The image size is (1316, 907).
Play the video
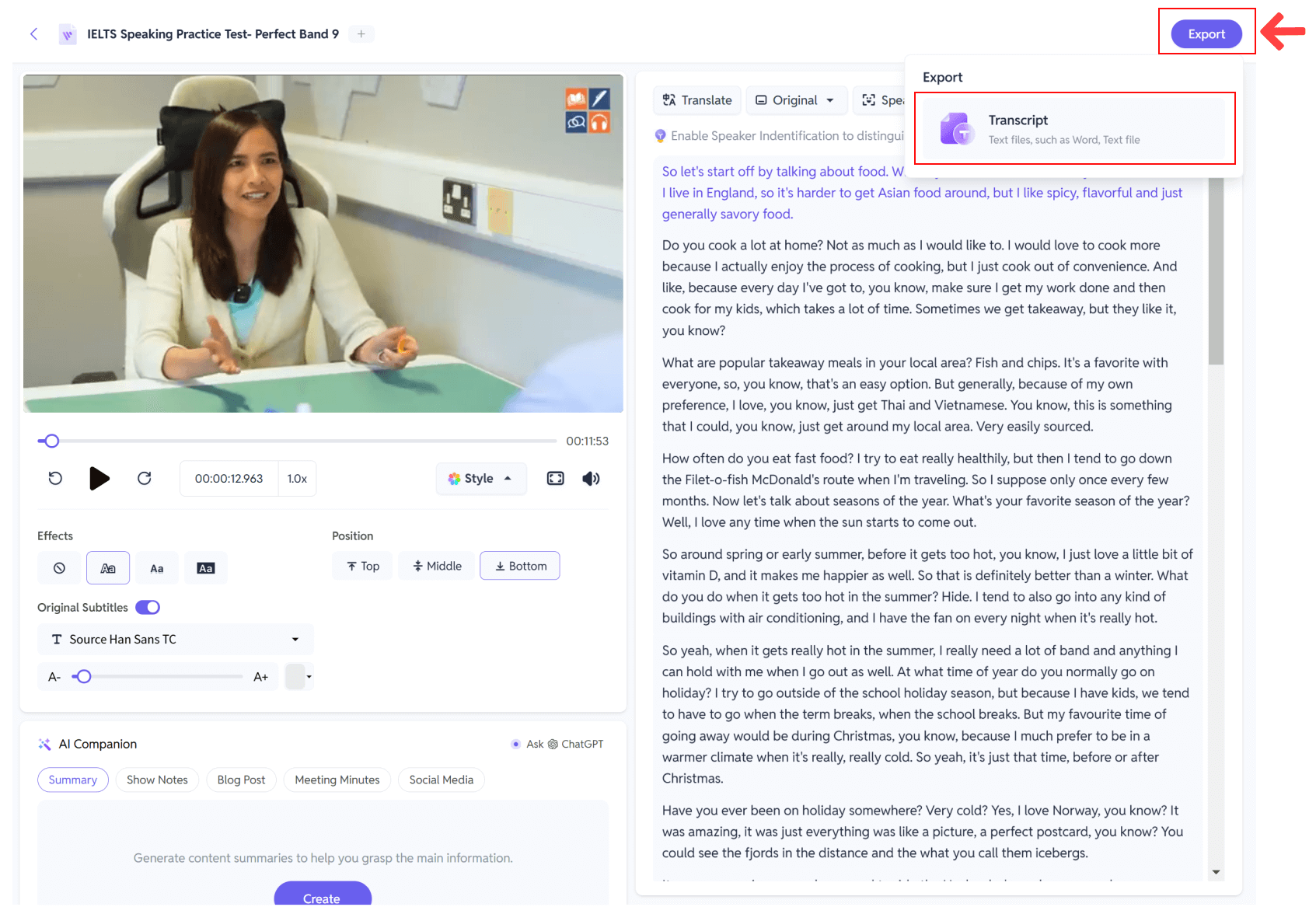click(99, 479)
